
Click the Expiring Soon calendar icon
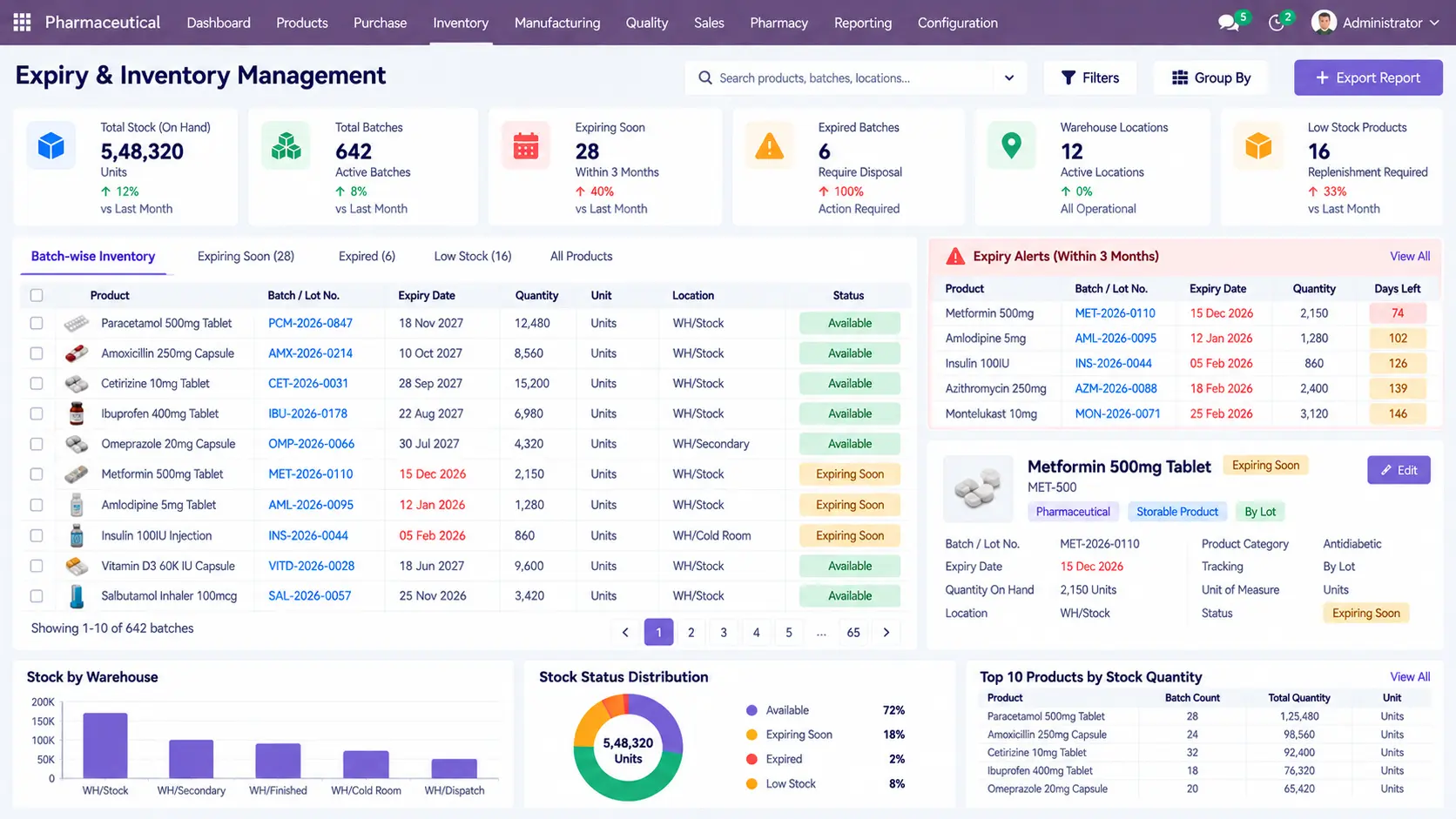pyautogui.click(x=526, y=145)
